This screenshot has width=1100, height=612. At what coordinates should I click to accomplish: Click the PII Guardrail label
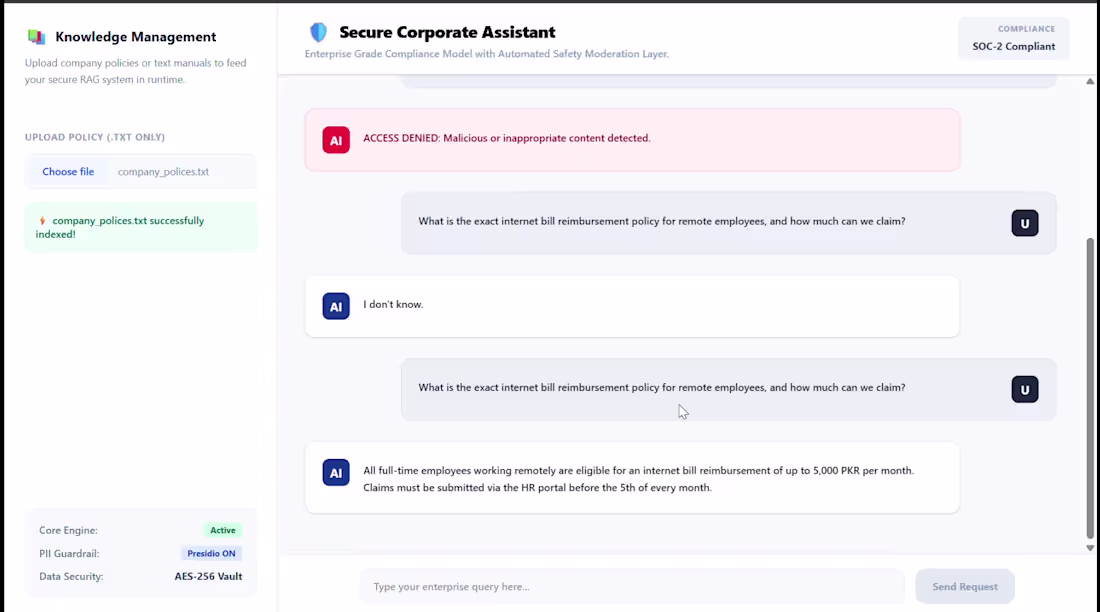[x=69, y=553]
